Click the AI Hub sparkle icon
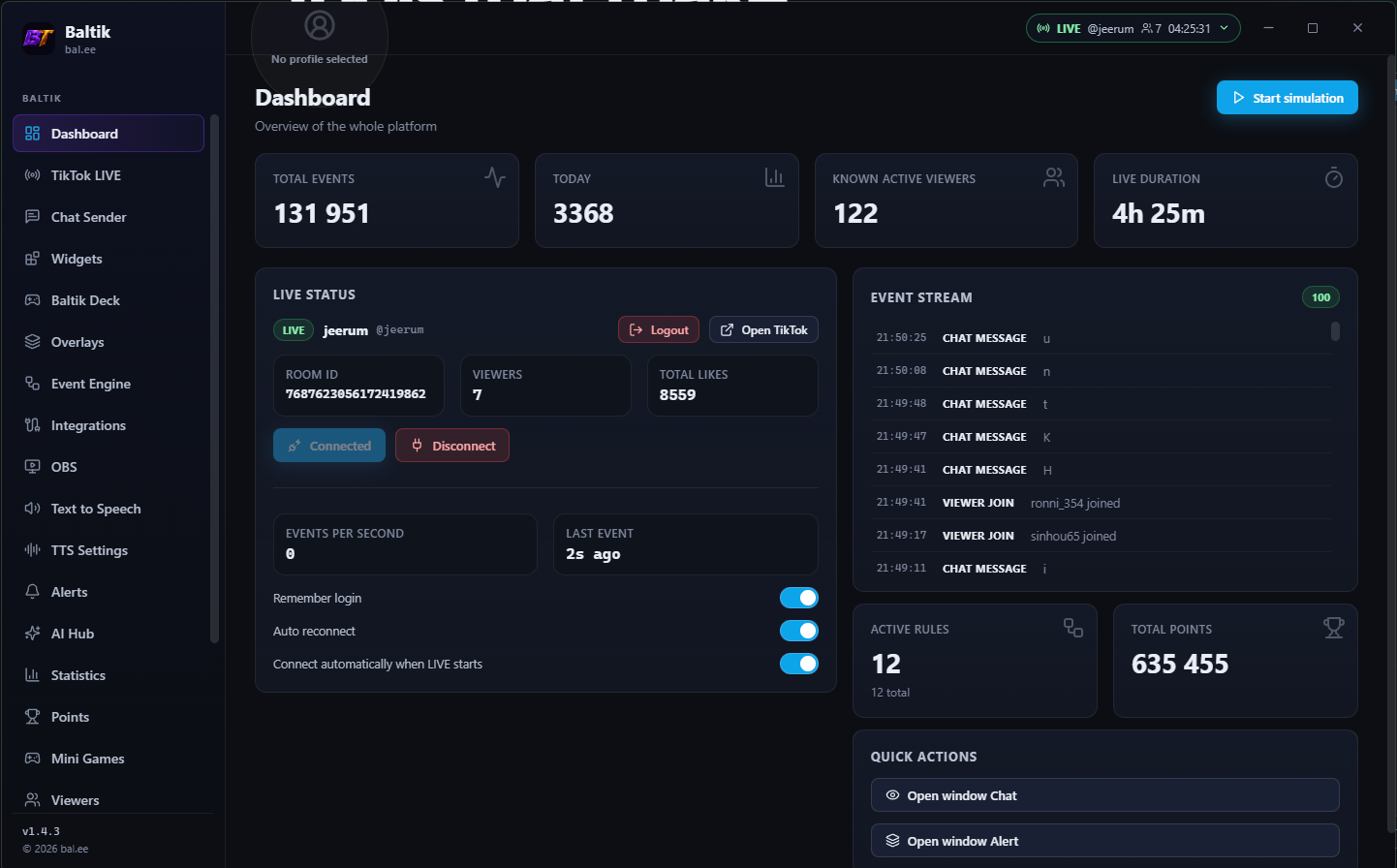This screenshot has height=868, width=1397. point(32,634)
